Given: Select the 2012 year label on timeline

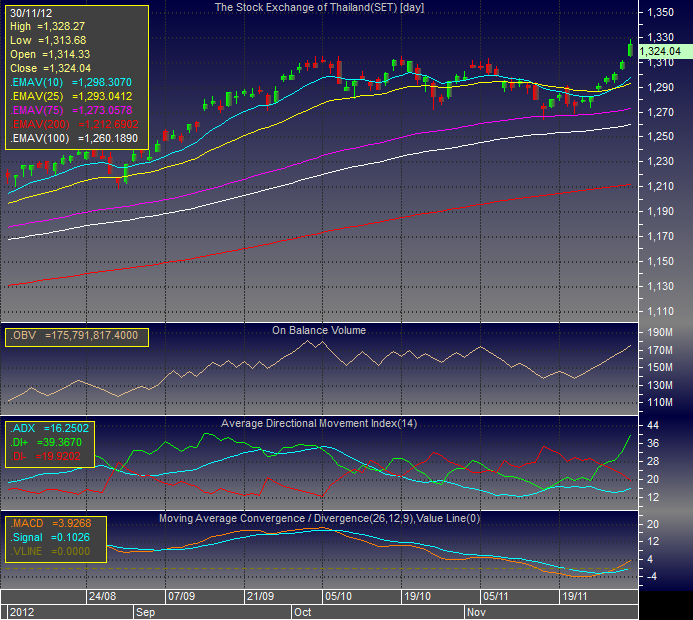Looking at the screenshot, I should click(x=22, y=612).
